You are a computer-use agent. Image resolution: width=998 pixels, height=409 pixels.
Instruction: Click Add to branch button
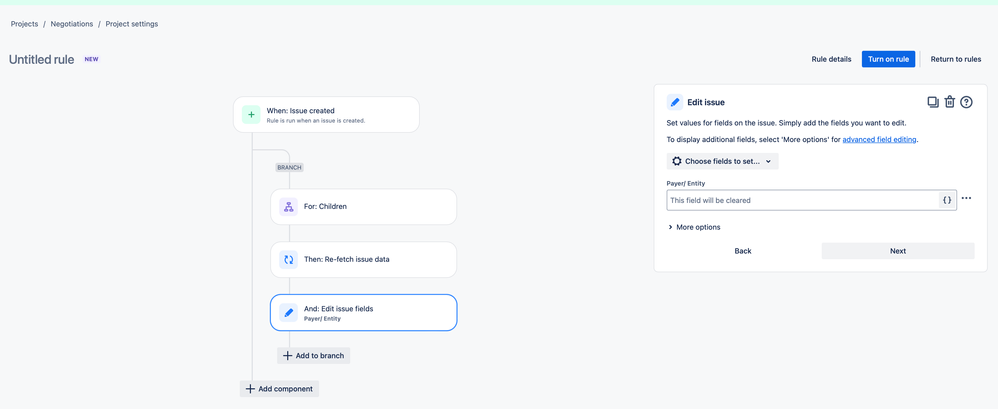click(314, 356)
